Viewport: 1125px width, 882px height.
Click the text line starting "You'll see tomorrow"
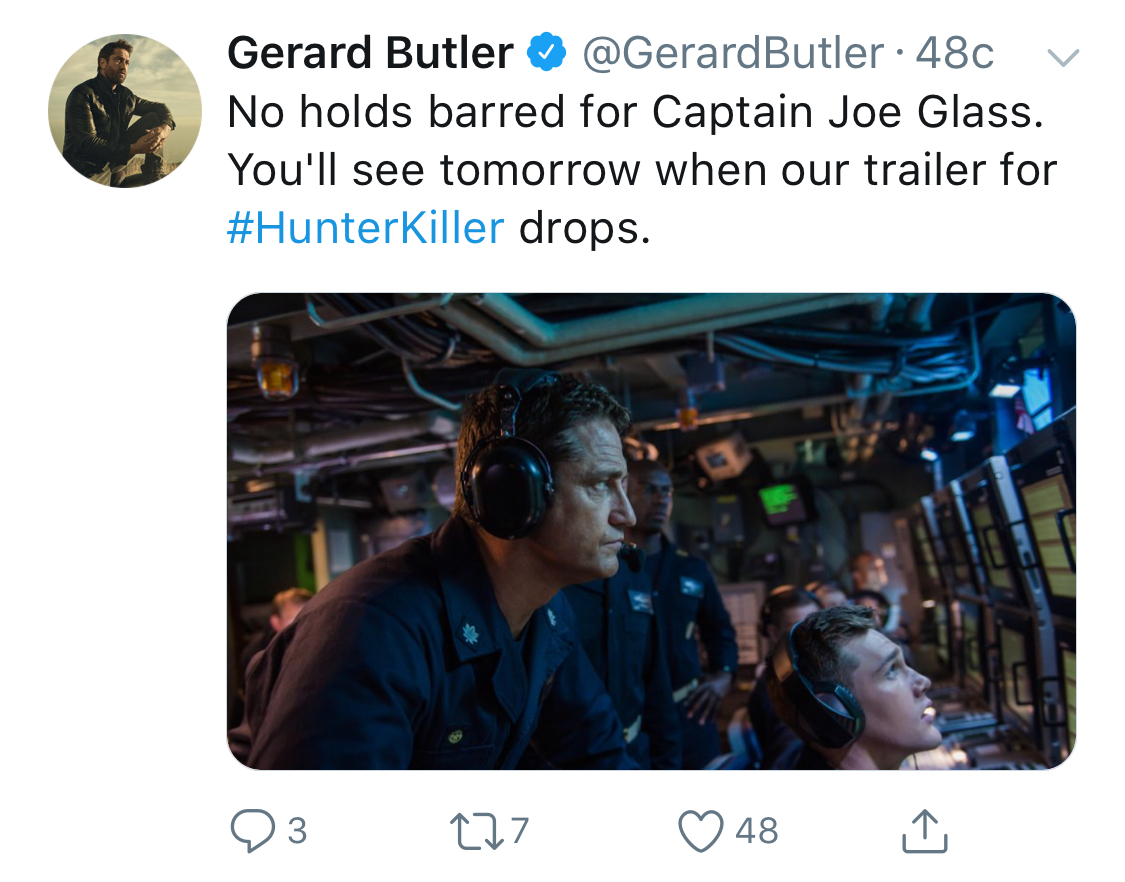coord(641,170)
